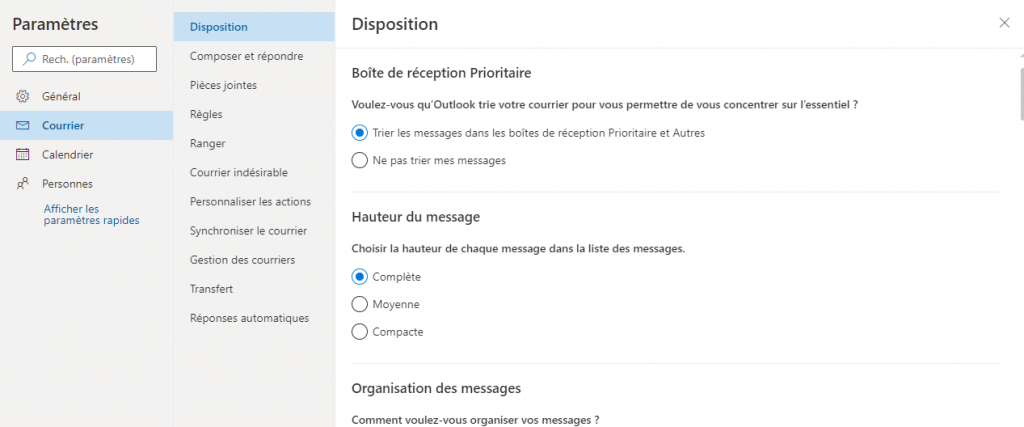Click the Général gear icon

pyautogui.click(x=23, y=96)
